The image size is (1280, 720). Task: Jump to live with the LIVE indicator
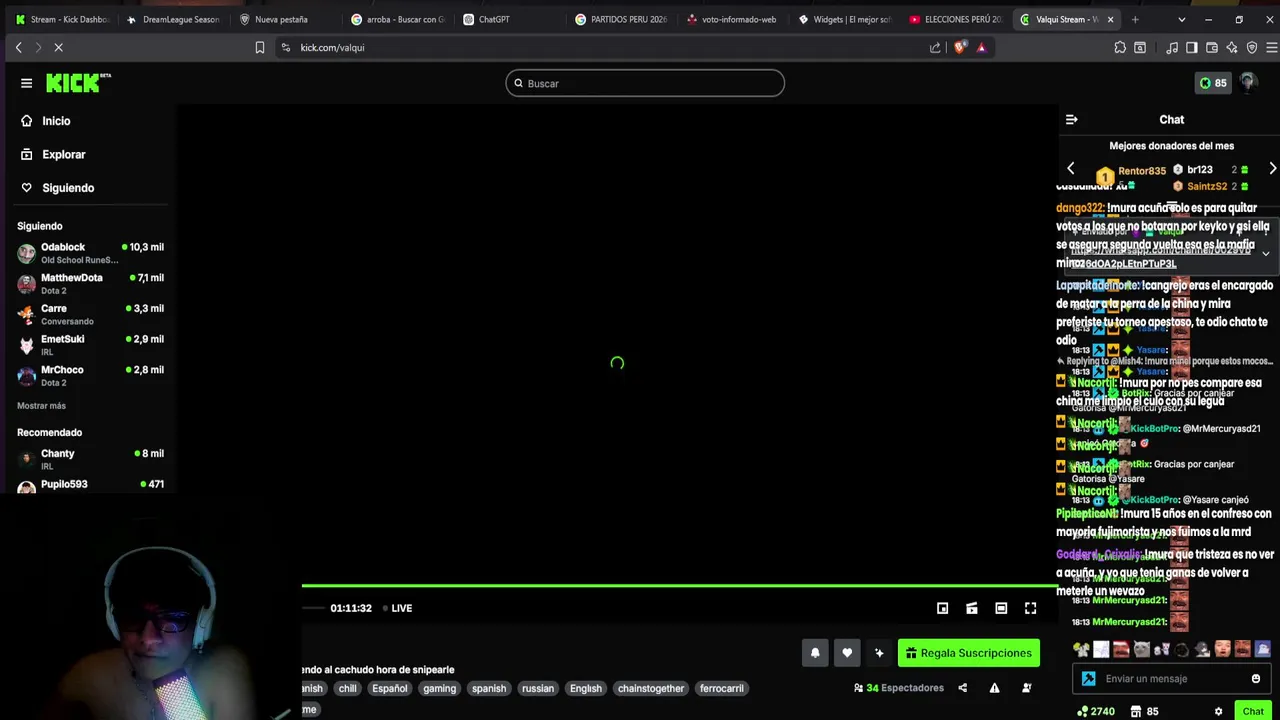398,608
